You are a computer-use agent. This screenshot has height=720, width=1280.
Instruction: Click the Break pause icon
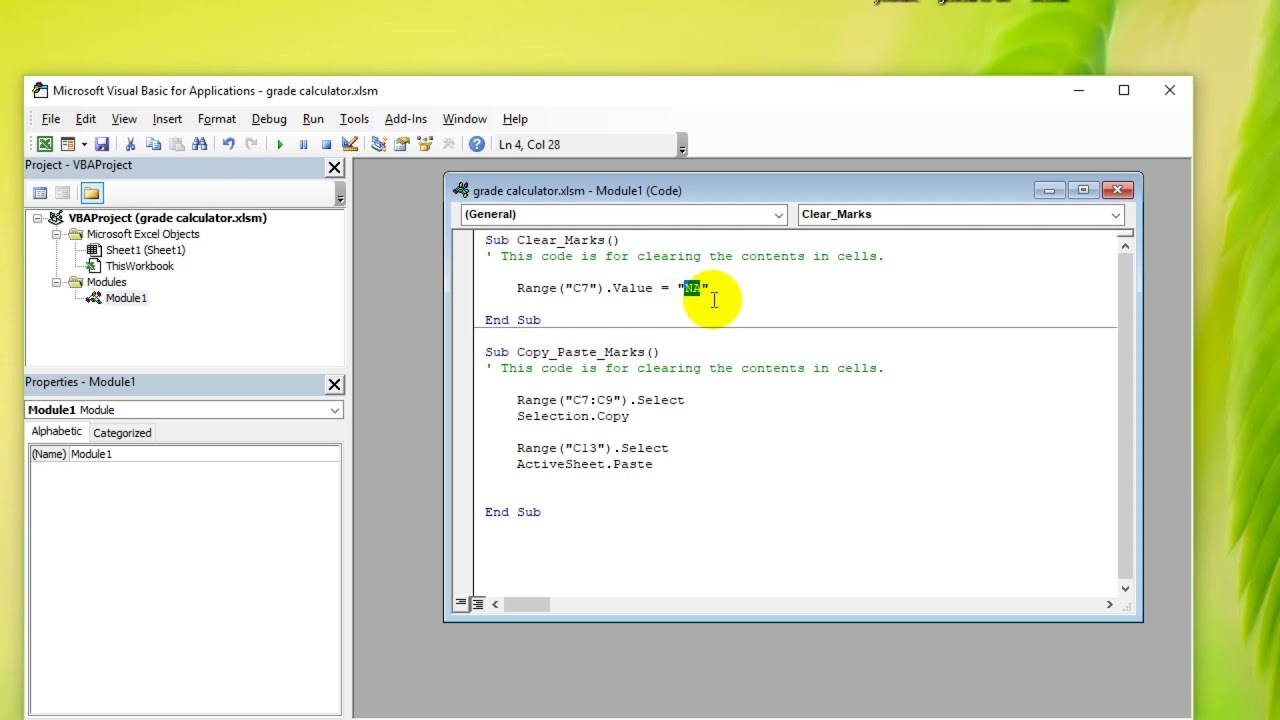(303, 144)
